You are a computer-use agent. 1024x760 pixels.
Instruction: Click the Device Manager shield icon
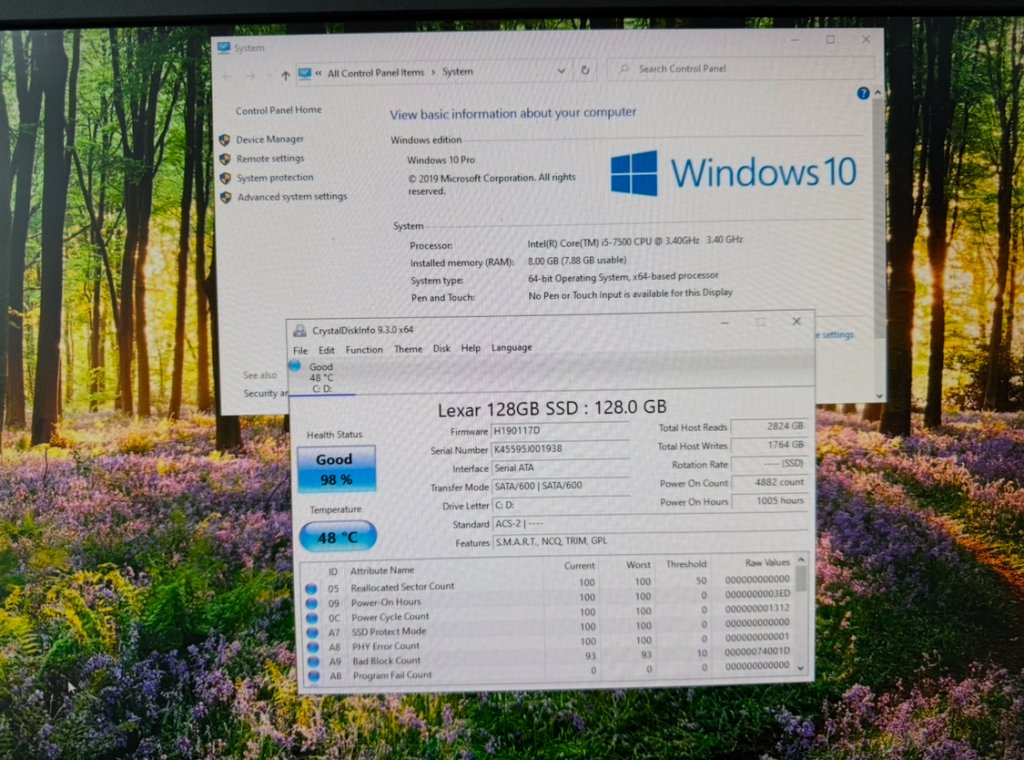click(x=225, y=140)
